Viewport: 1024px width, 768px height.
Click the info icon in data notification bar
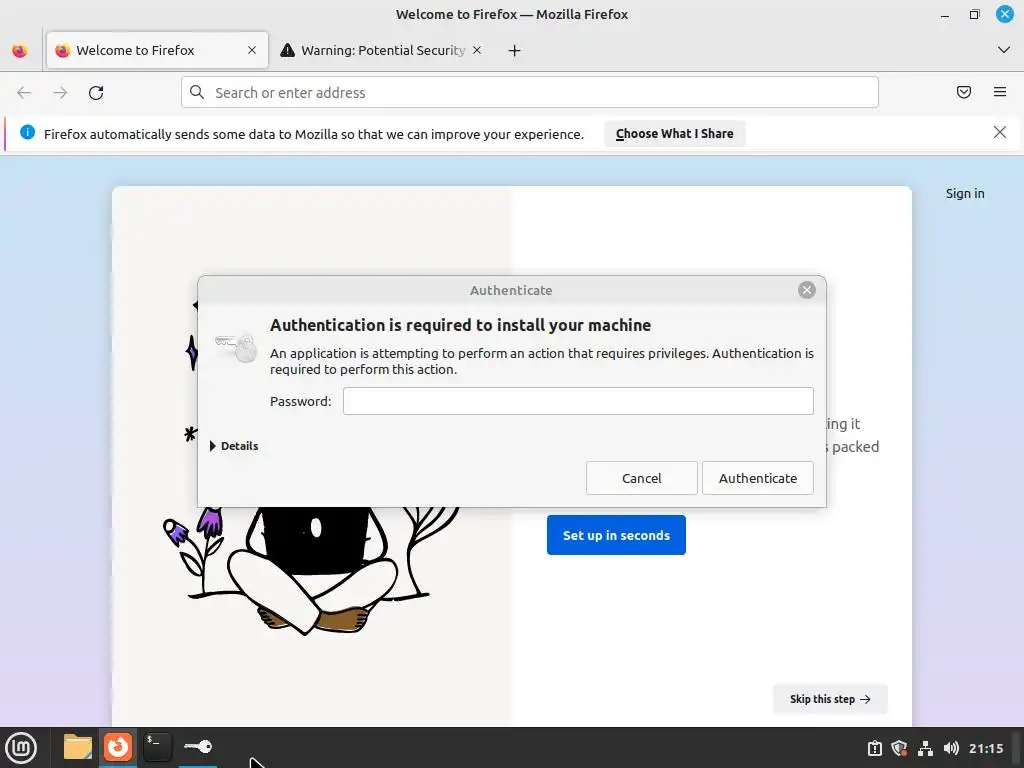pos(27,133)
